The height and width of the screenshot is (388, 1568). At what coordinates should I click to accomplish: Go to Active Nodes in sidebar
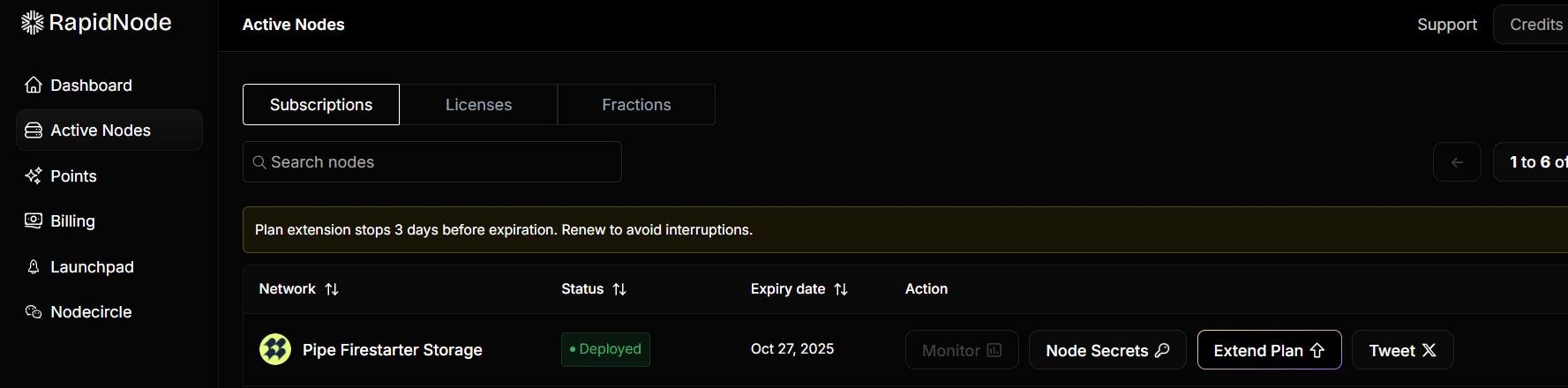[x=101, y=131]
